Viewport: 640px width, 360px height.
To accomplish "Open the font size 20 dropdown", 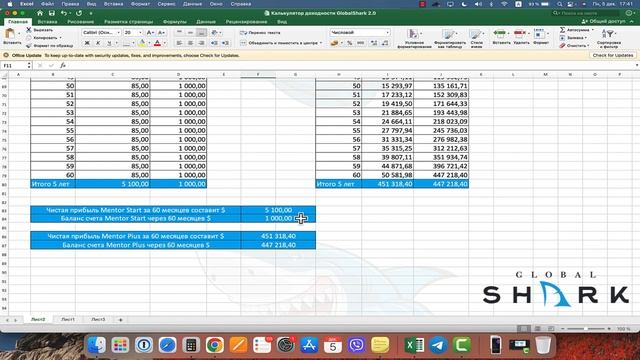I will (x=140, y=33).
